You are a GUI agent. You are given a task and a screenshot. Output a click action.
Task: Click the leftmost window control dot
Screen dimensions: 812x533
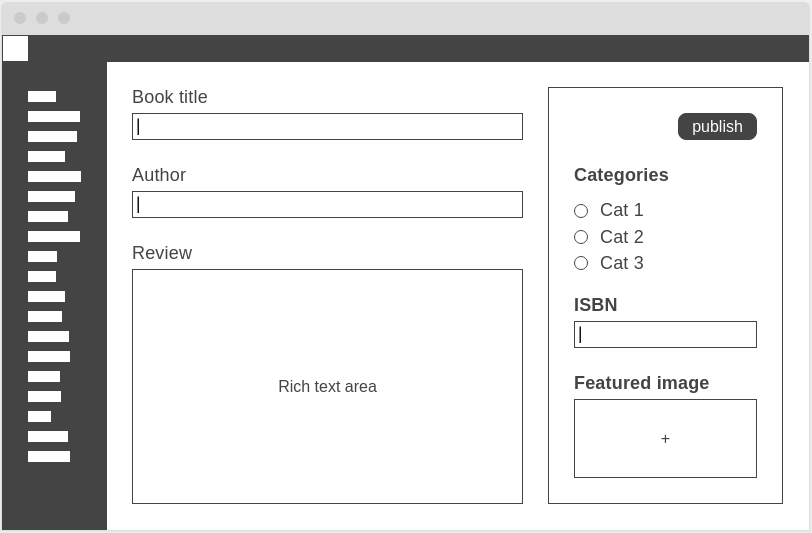click(x=20, y=18)
